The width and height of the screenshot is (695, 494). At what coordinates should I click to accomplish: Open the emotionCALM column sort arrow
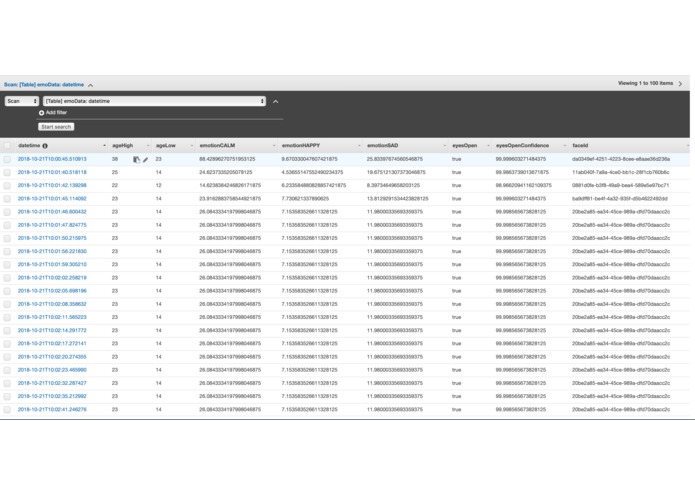click(274, 146)
